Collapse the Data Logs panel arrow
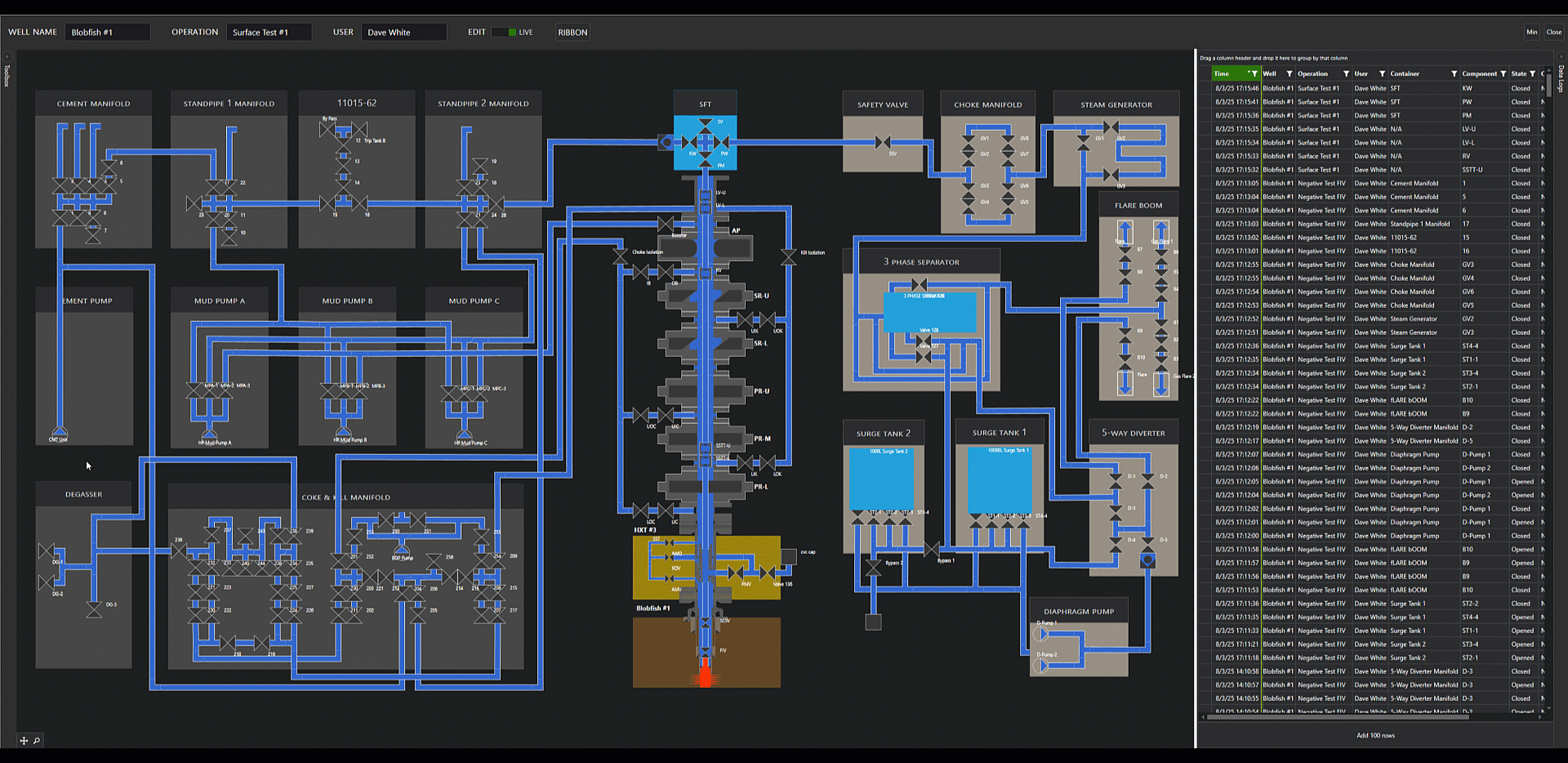This screenshot has height=763, width=1568. (x=1561, y=56)
